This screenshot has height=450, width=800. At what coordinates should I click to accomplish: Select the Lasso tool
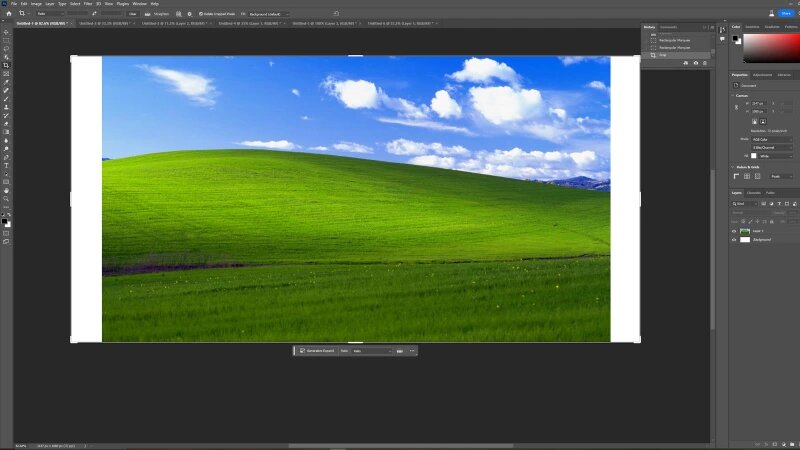point(6,48)
